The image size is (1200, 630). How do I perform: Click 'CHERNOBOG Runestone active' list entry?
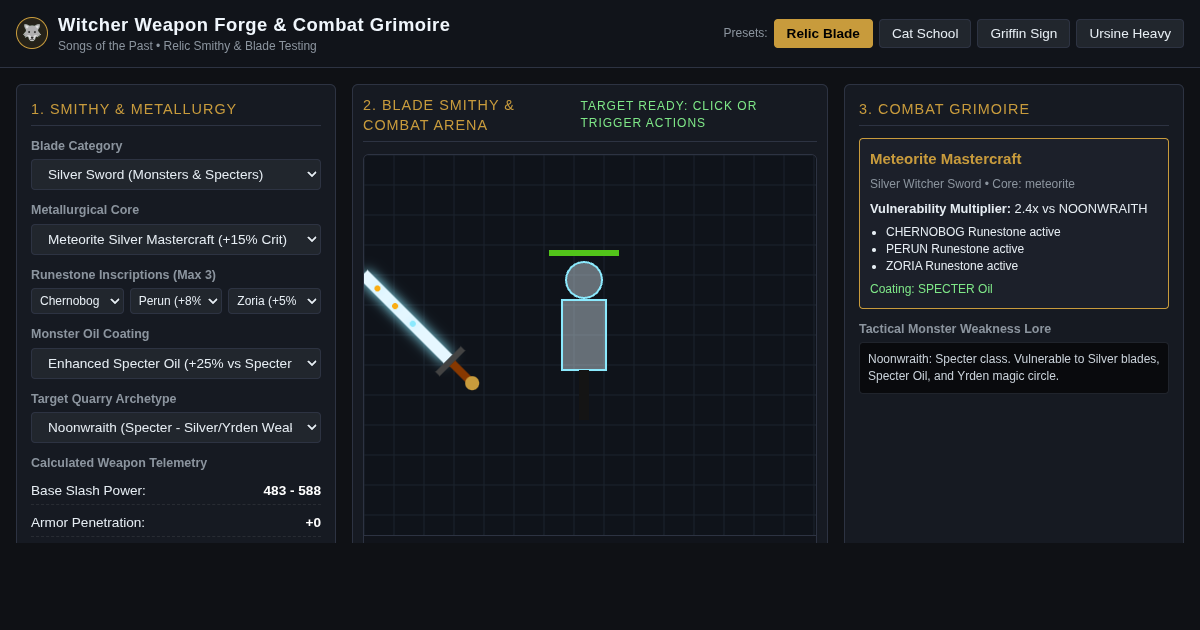[x=973, y=232]
